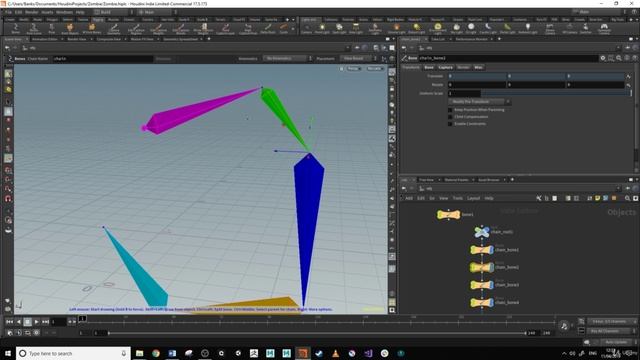Click scene view back navigation arrow

click(7, 48)
